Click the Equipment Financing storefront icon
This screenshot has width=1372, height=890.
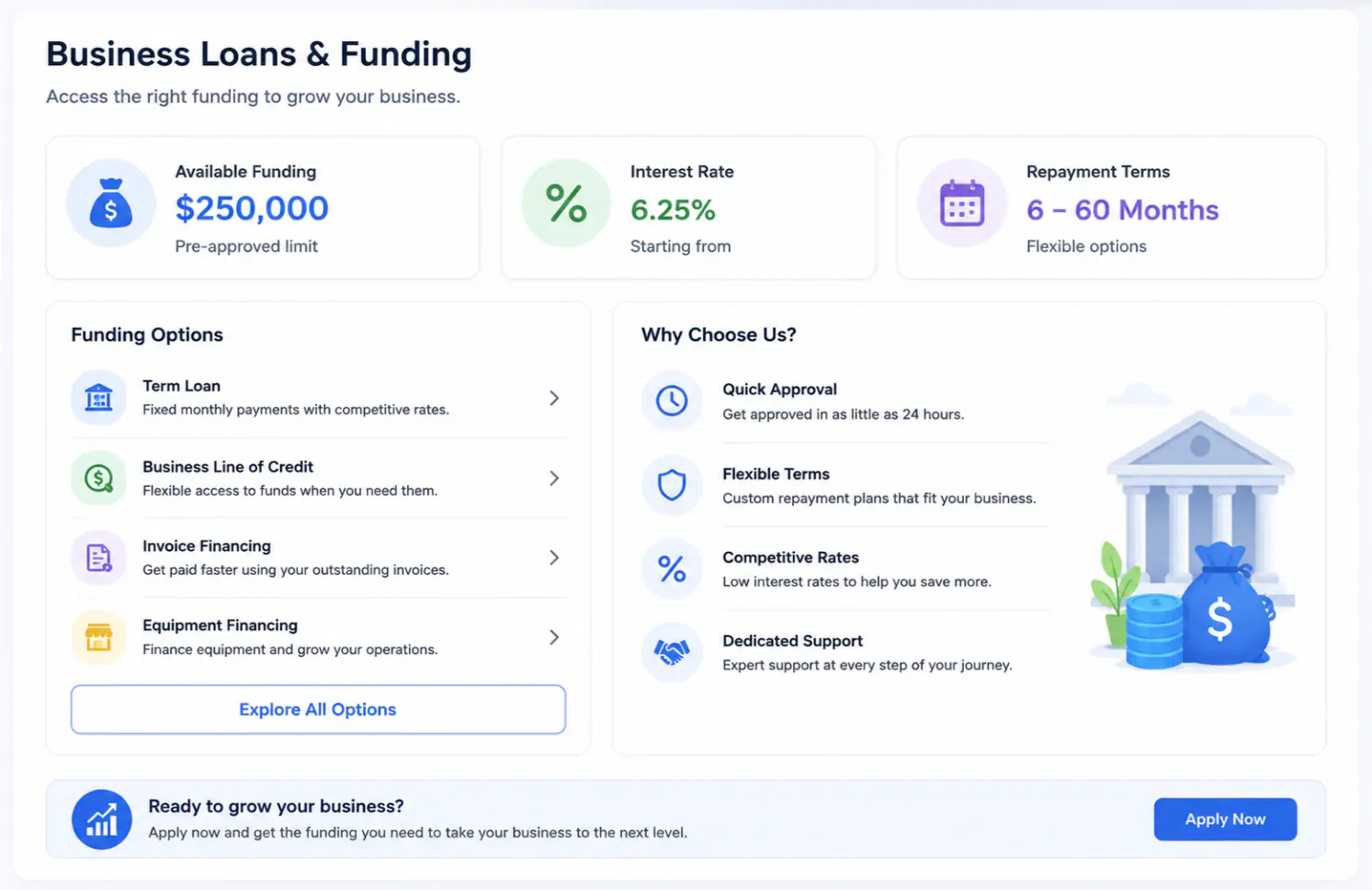coord(98,637)
